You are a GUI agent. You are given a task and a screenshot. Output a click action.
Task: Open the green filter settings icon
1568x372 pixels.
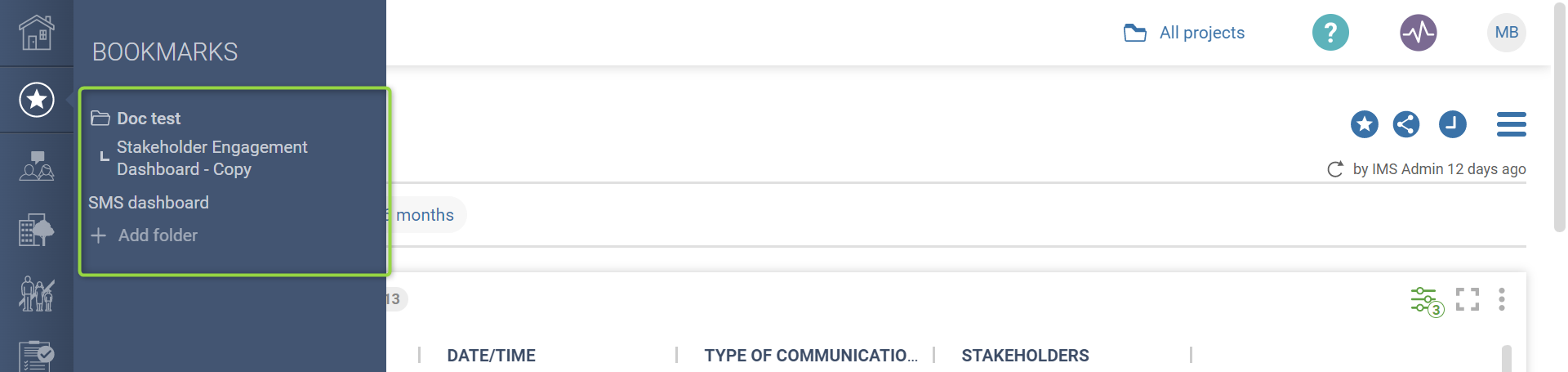pos(1426,300)
